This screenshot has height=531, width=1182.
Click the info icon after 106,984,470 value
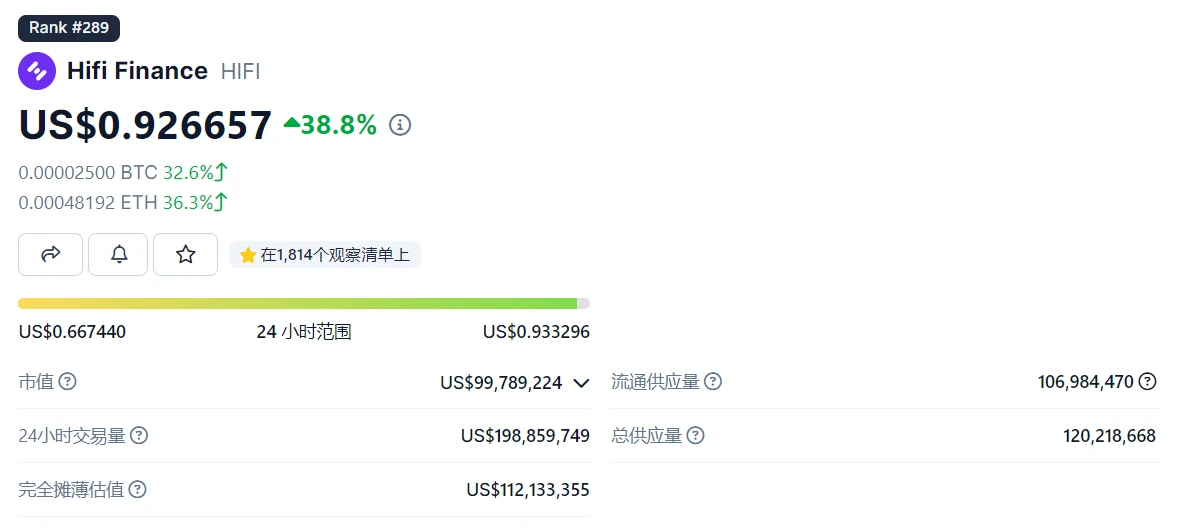[1148, 381]
